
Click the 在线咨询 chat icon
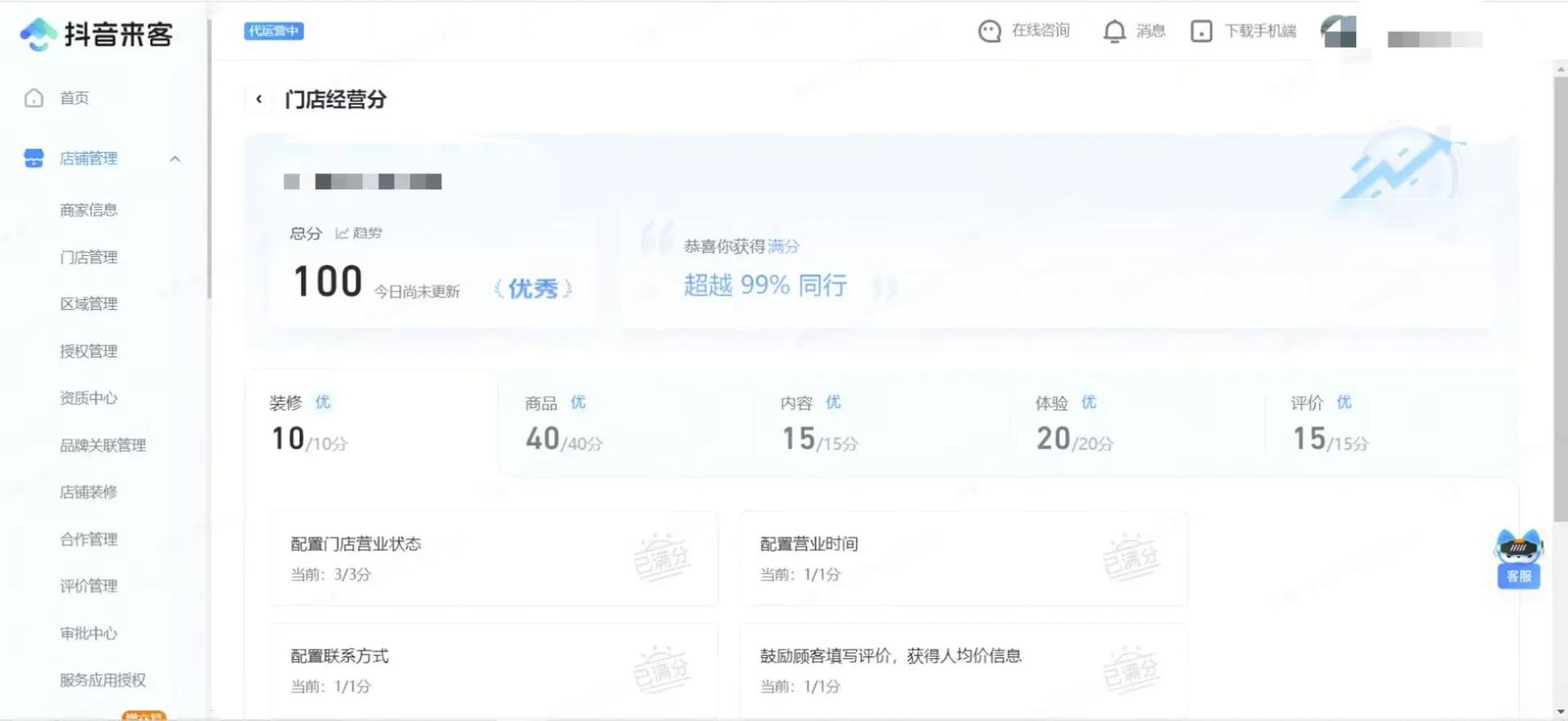pyautogui.click(x=989, y=32)
